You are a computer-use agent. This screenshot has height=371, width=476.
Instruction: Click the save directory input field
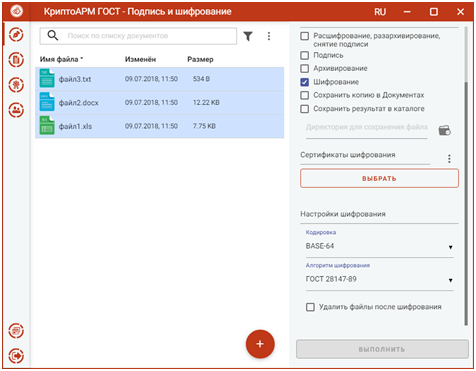tap(367, 128)
